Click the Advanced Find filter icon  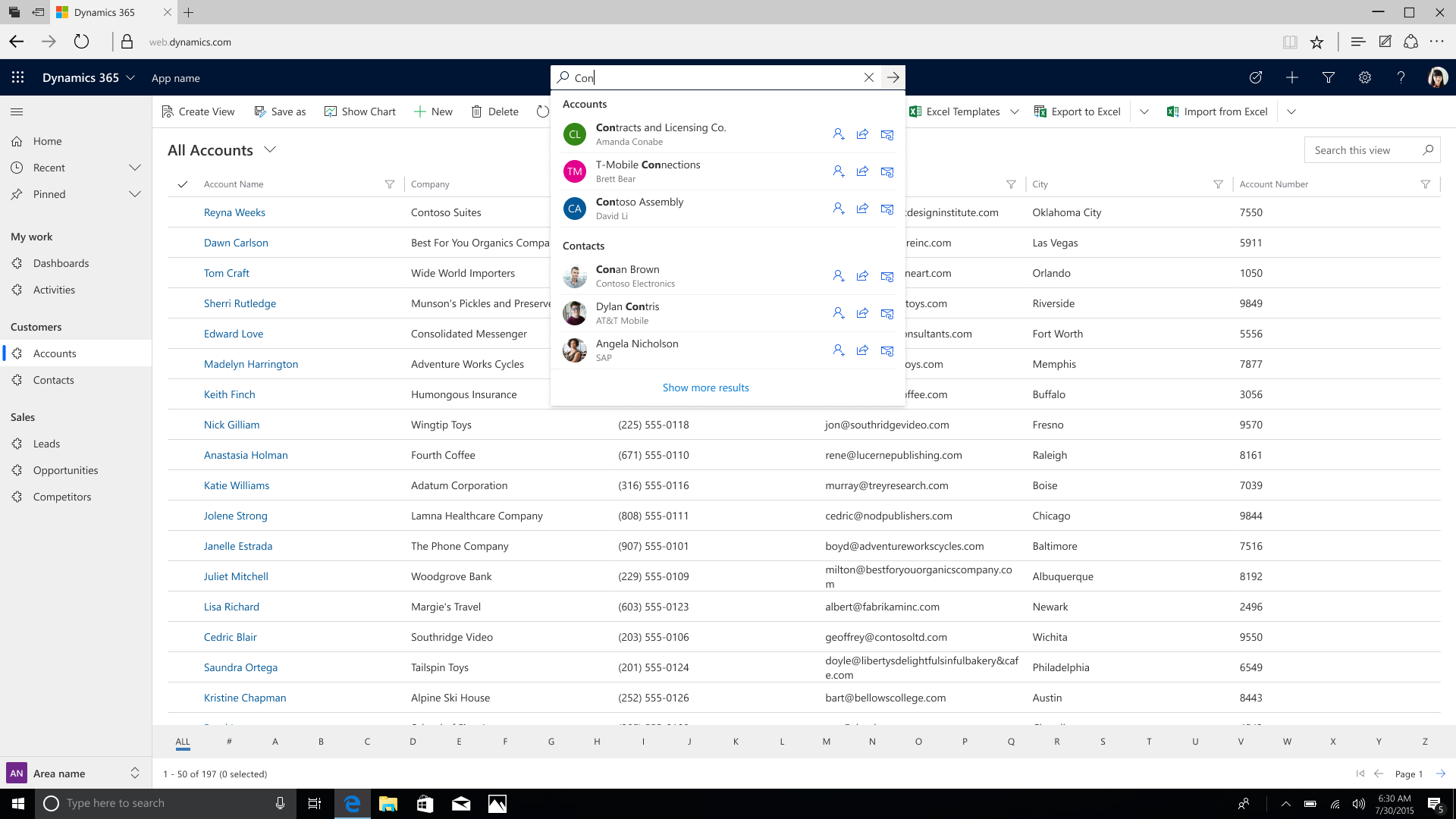[x=1329, y=78]
